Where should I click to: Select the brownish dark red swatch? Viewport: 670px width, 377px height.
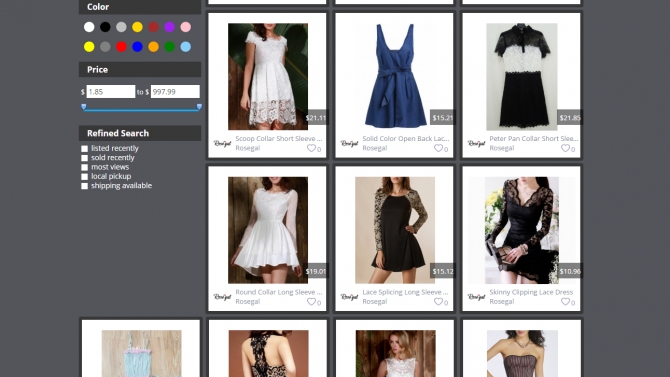point(153,27)
